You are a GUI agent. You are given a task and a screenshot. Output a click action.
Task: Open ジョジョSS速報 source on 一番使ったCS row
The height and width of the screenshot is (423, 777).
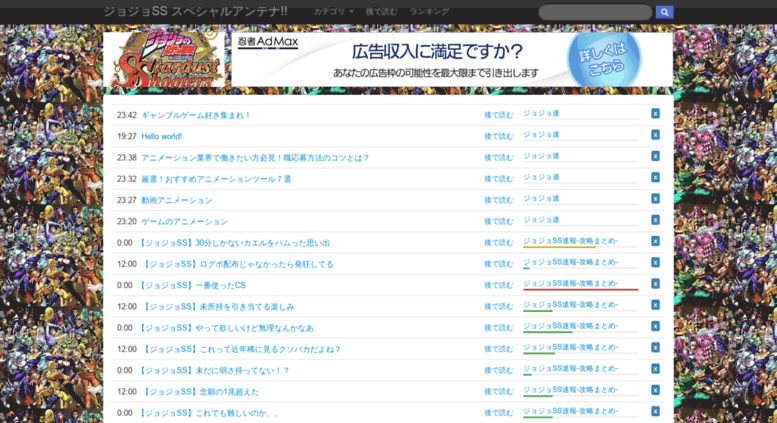(570, 283)
